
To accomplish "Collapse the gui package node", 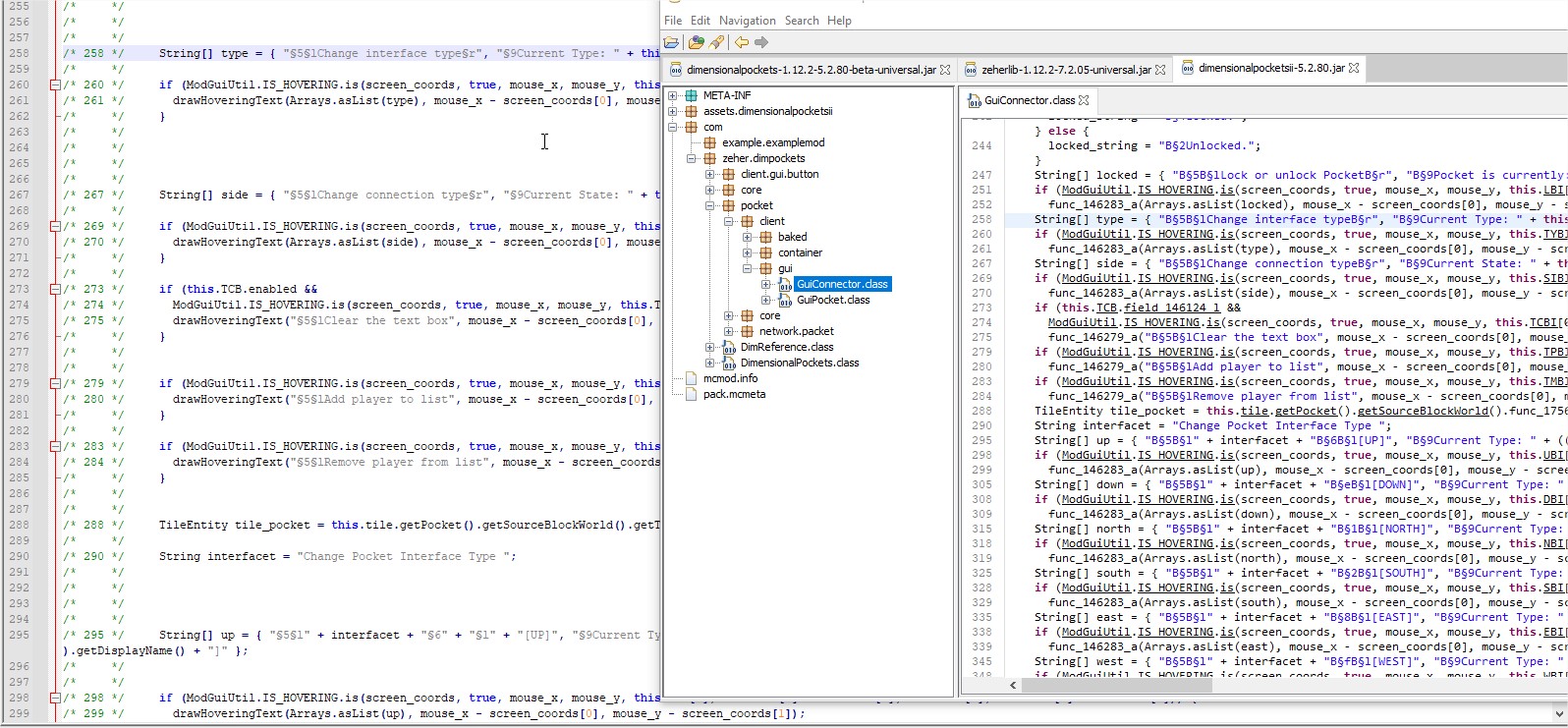I will [x=748, y=268].
